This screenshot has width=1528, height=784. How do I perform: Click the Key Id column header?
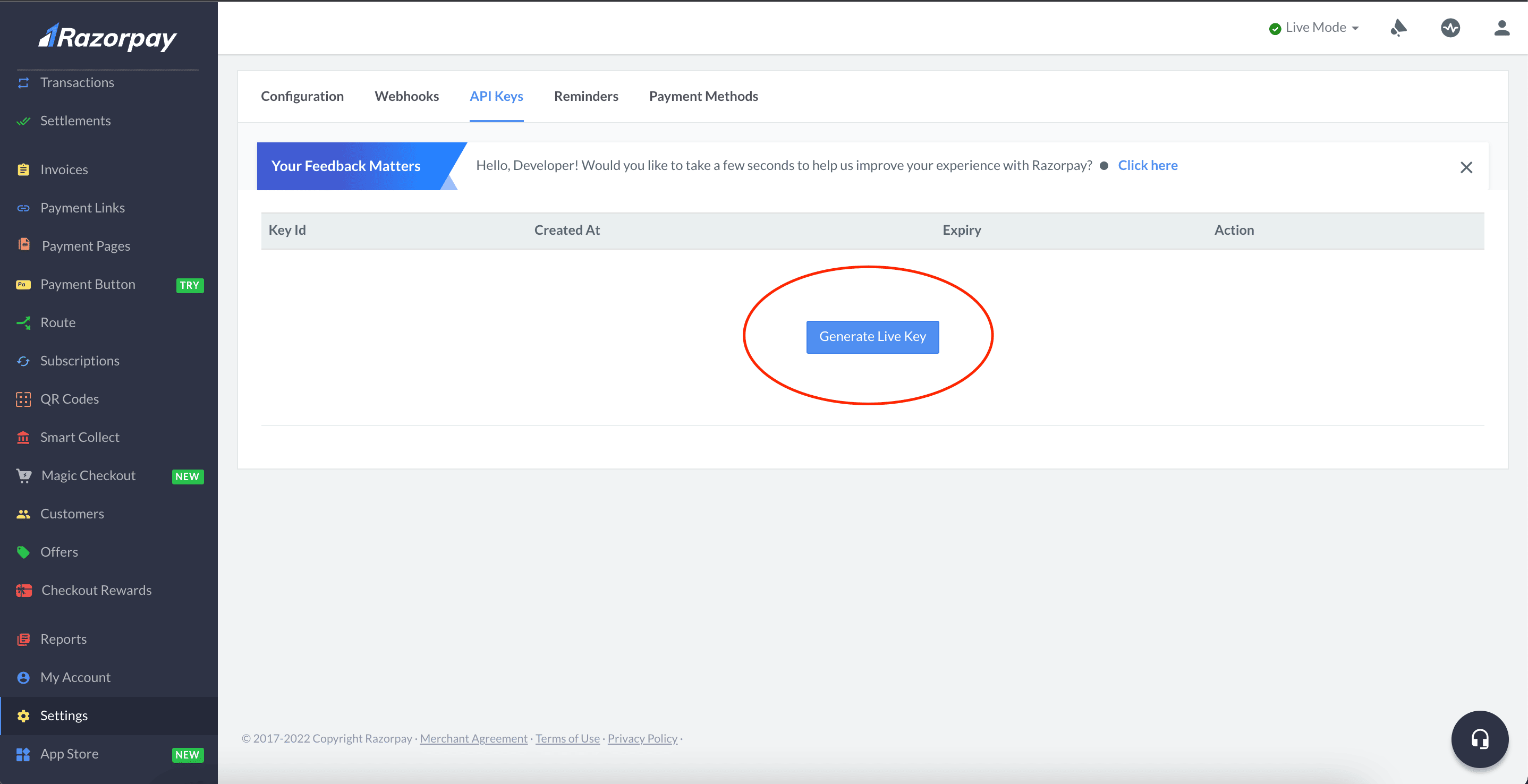coord(287,230)
